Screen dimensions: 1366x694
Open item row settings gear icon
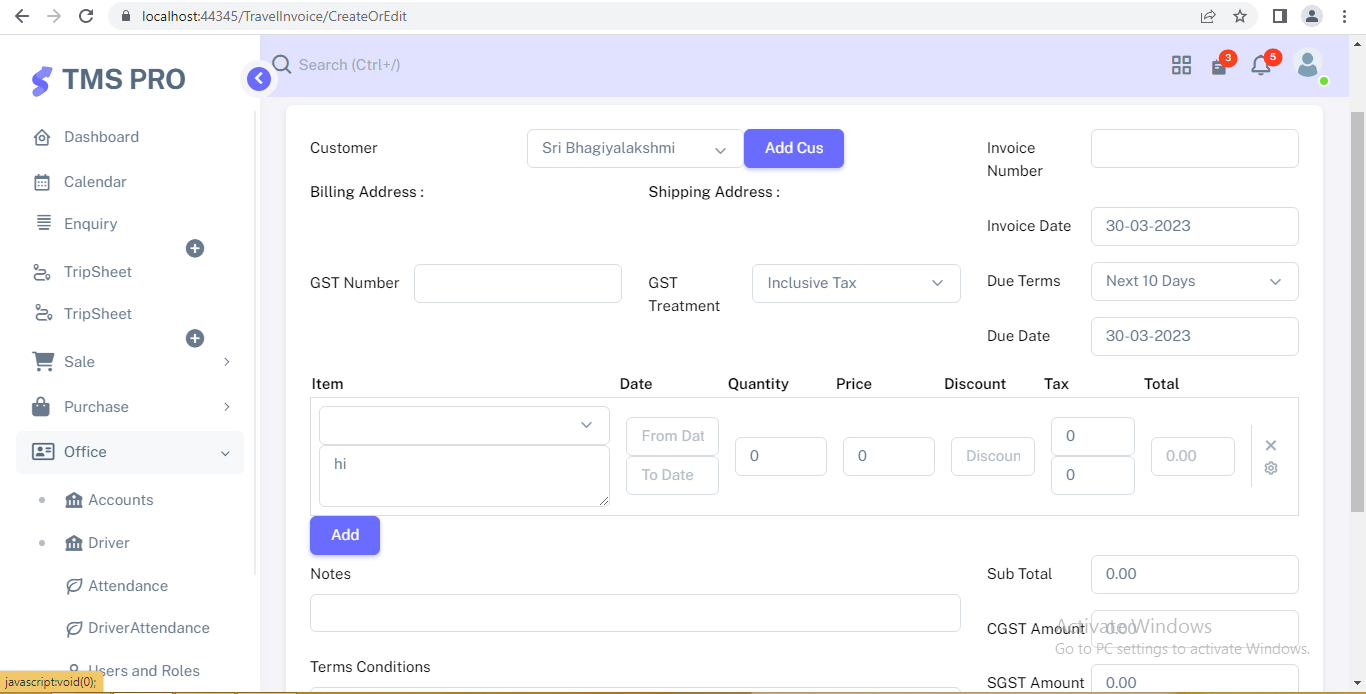pos(1271,468)
